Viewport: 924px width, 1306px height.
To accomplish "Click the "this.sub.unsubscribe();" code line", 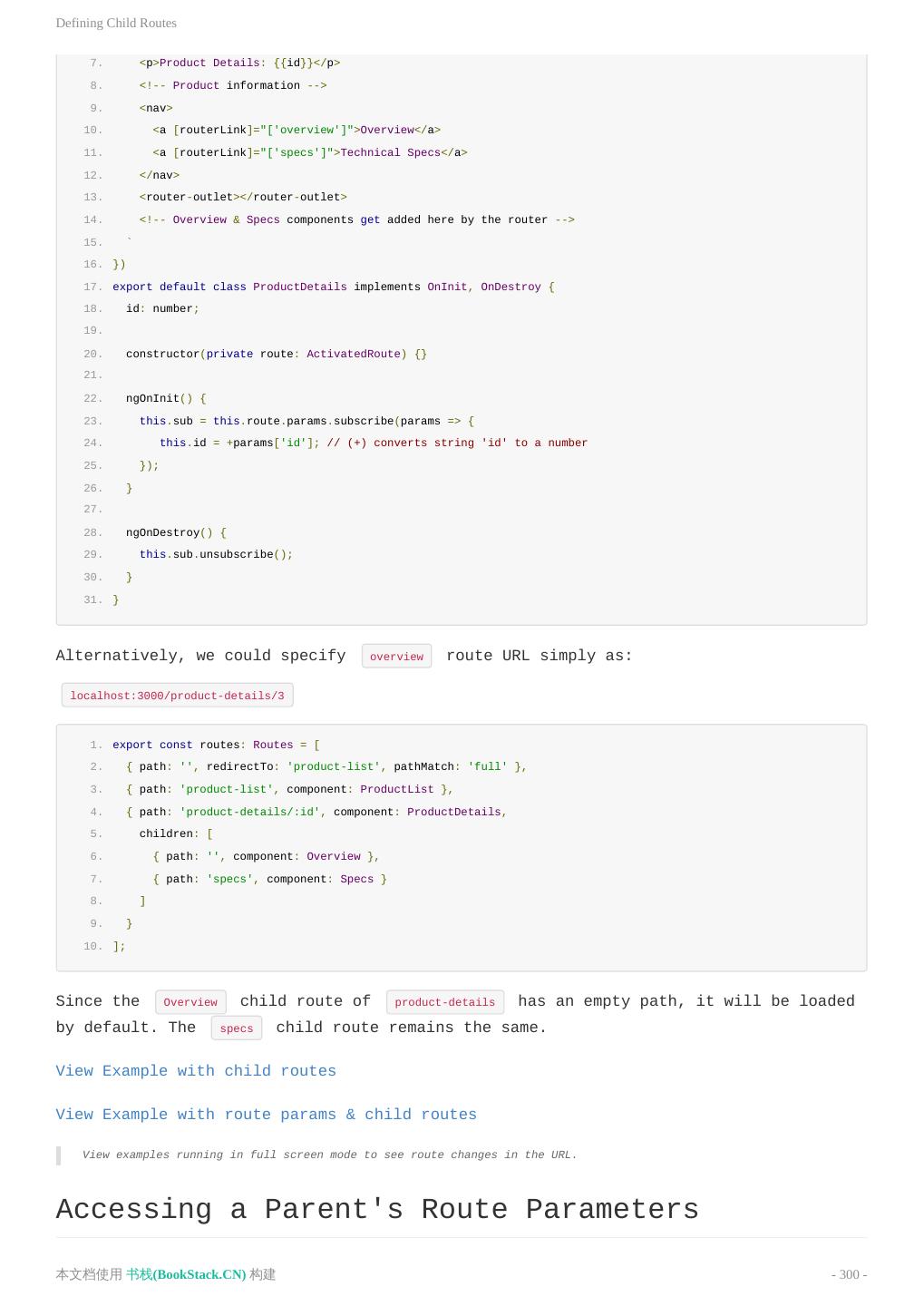I will (216, 554).
